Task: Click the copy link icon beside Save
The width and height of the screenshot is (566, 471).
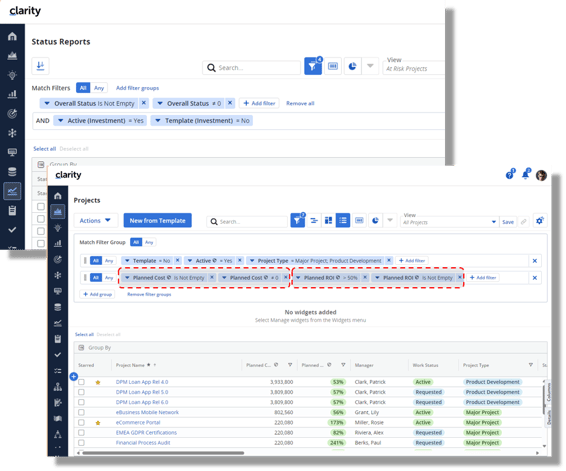Action: tap(523, 222)
